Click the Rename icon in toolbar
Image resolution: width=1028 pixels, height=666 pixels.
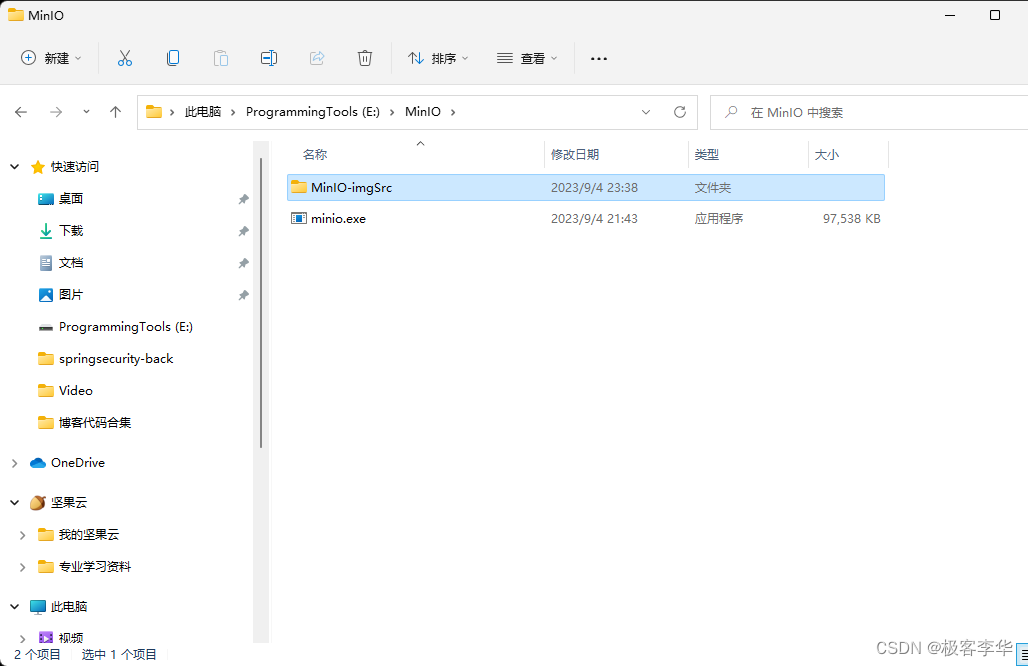click(x=269, y=58)
